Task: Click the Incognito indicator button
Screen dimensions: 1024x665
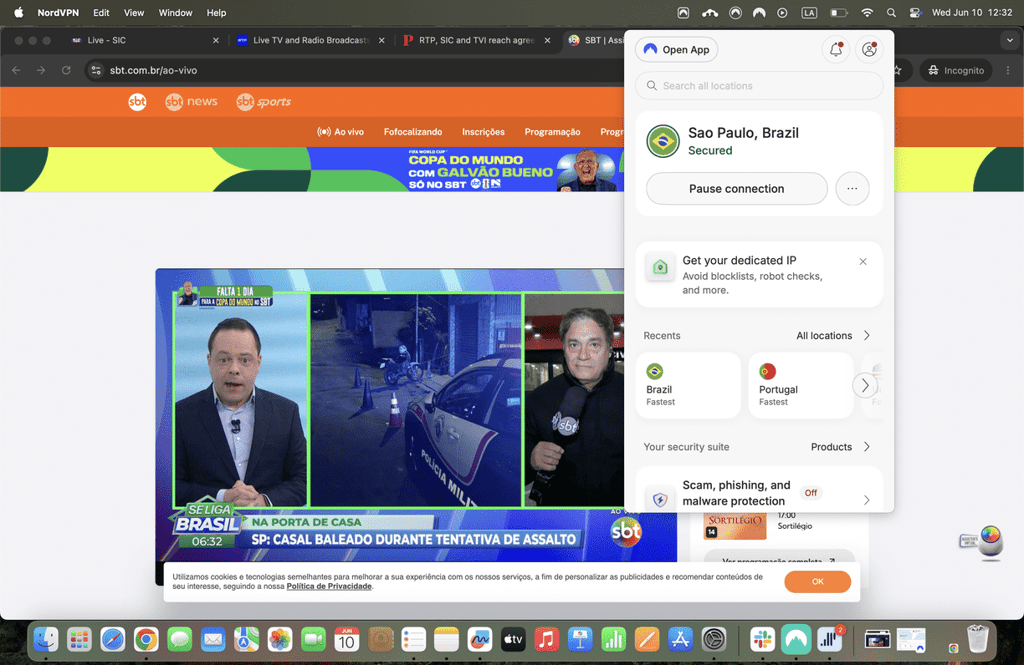Action: tap(956, 70)
